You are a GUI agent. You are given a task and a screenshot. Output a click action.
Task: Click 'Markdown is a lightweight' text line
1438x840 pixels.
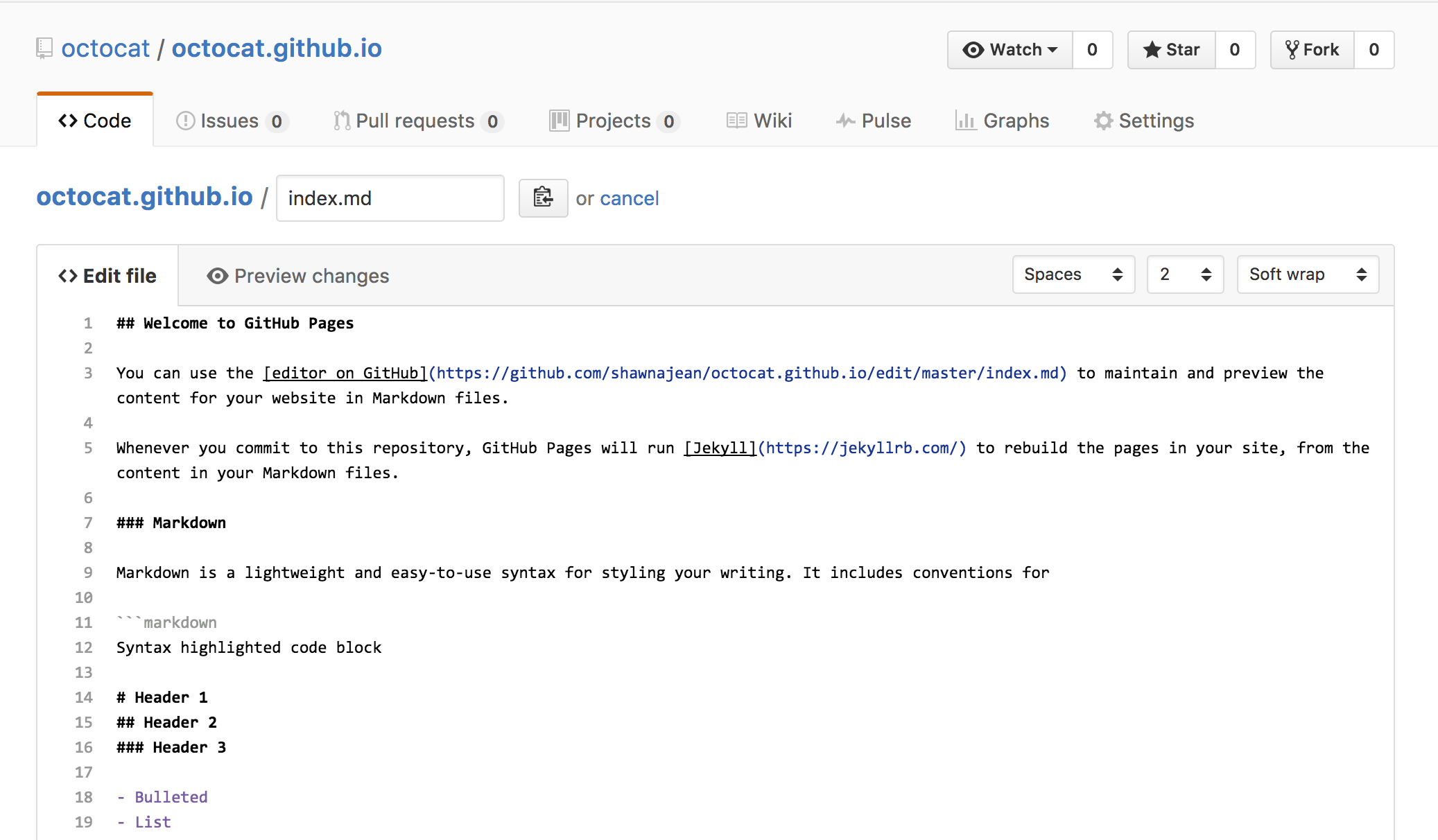tap(583, 572)
